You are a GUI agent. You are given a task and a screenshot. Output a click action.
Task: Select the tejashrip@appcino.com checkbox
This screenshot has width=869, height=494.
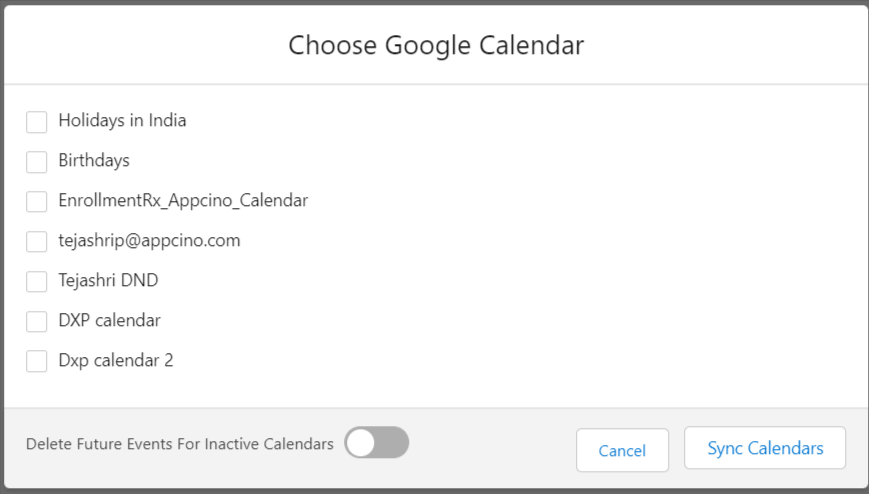37,242
